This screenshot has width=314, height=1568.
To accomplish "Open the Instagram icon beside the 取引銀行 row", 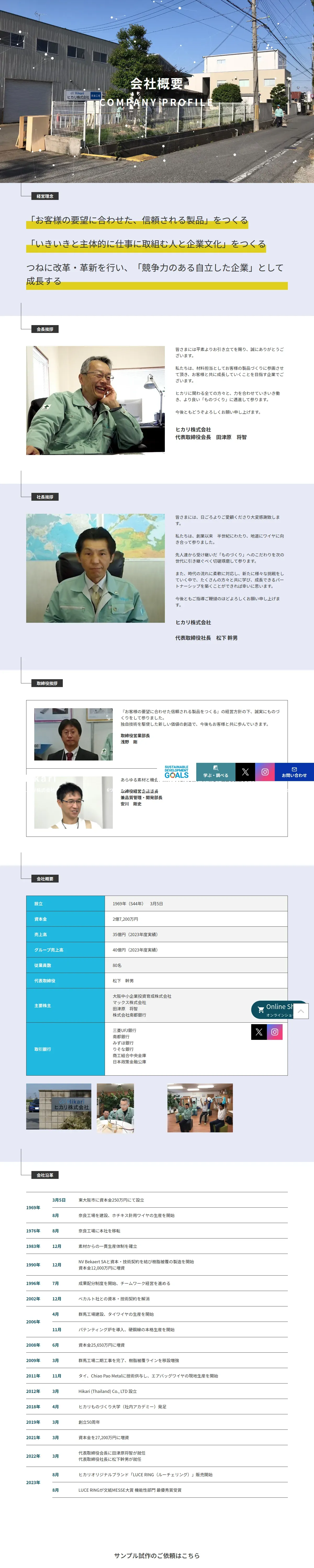I will 275,1032.
